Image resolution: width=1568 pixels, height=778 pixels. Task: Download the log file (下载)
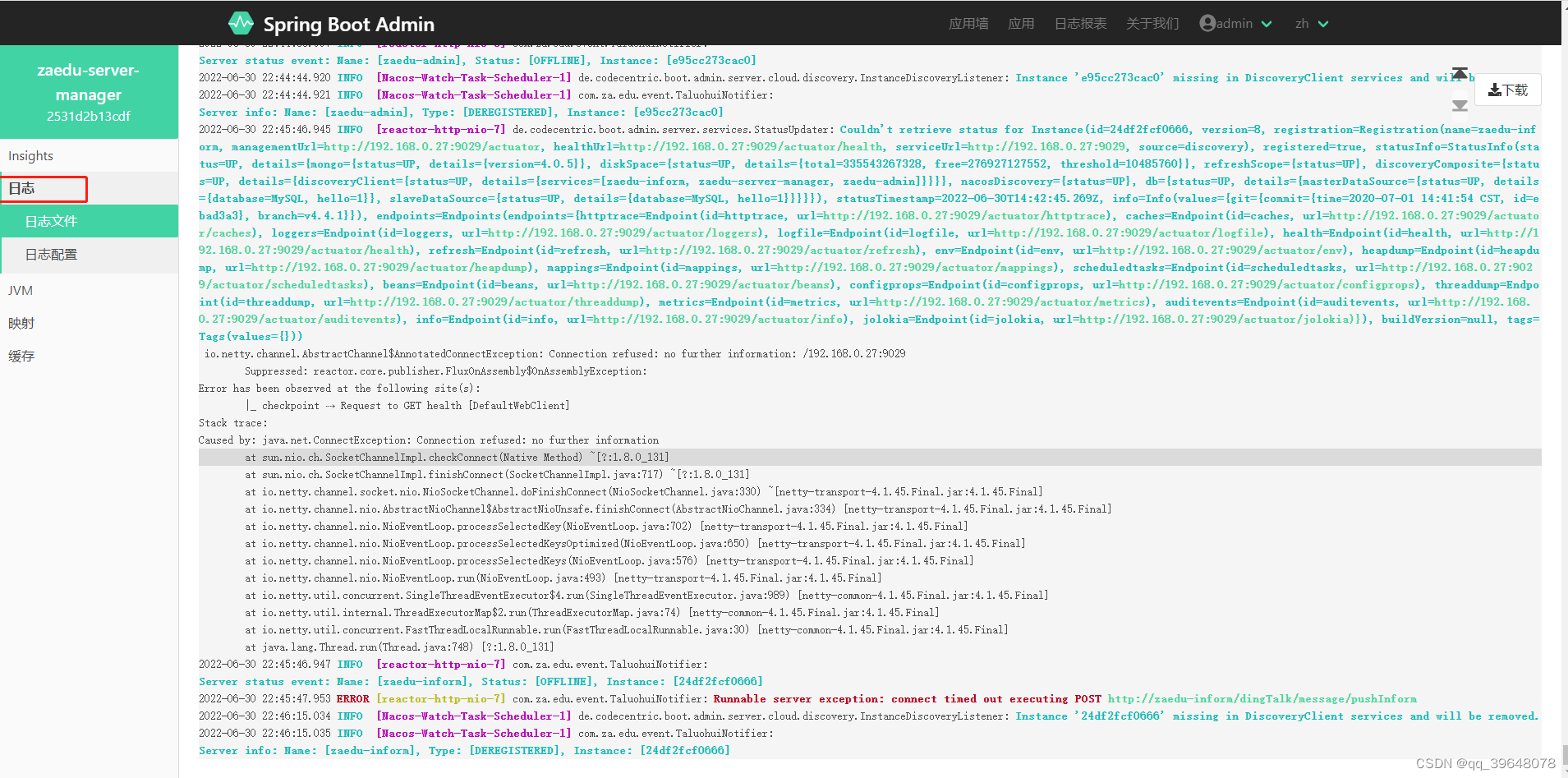coord(1508,90)
